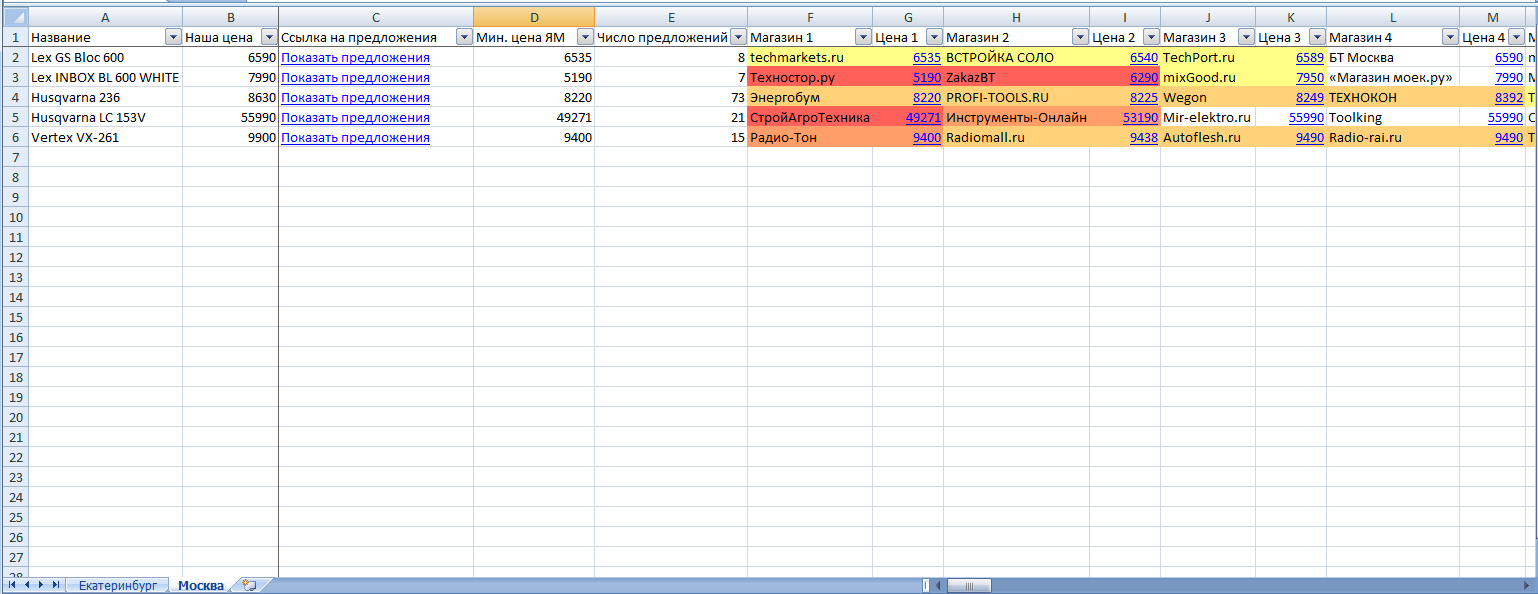
Task: Open filter dropdown for Магазин 1
Action: (863, 37)
